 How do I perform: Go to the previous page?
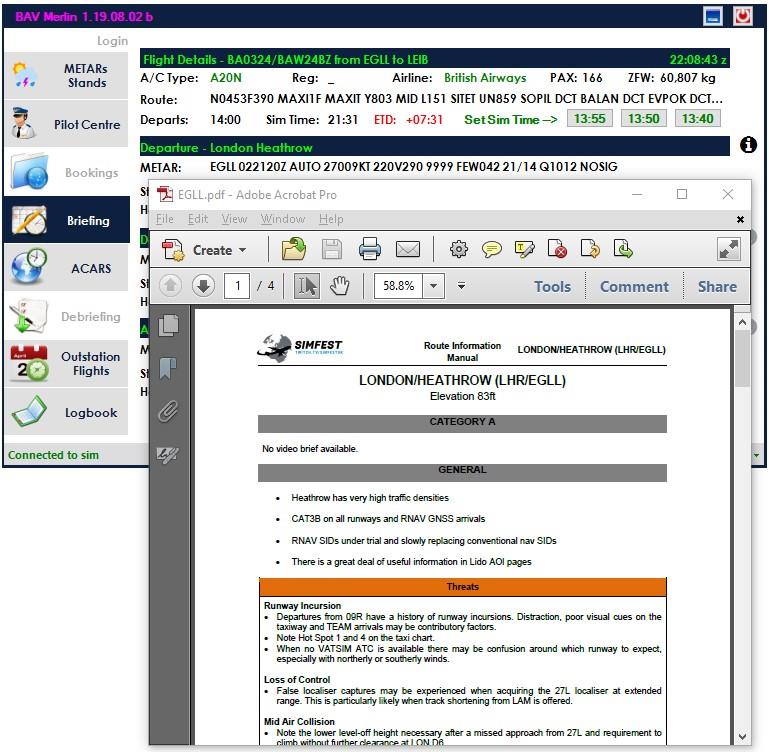pyautogui.click(x=171, y=285)
